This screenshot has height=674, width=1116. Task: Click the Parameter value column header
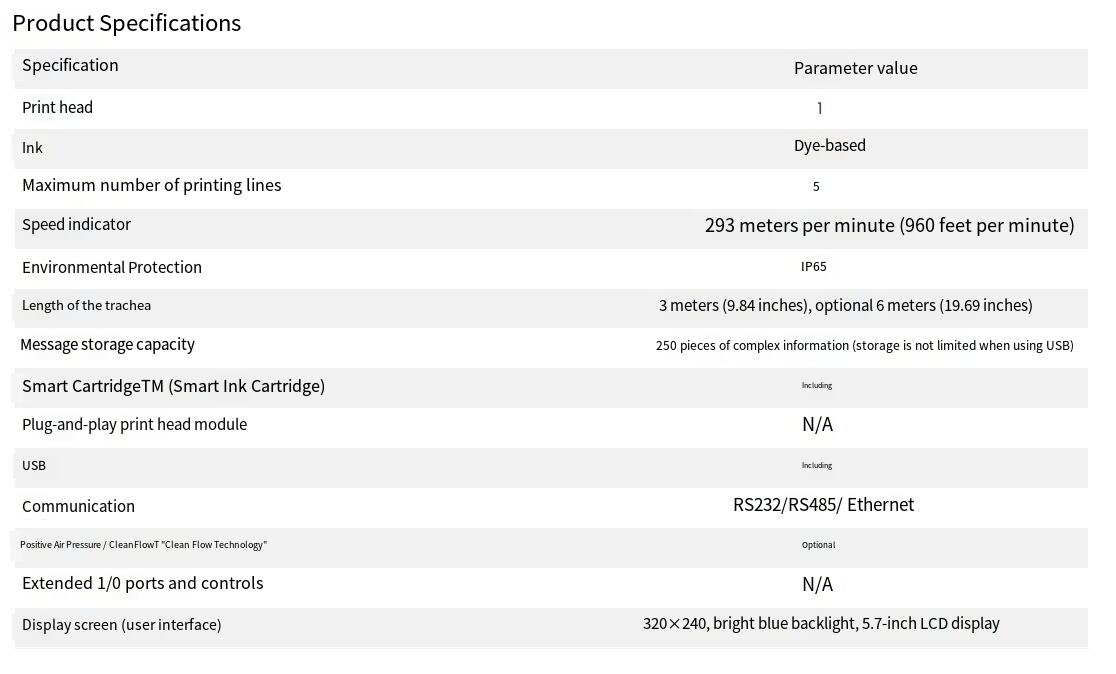click(855, 68)
